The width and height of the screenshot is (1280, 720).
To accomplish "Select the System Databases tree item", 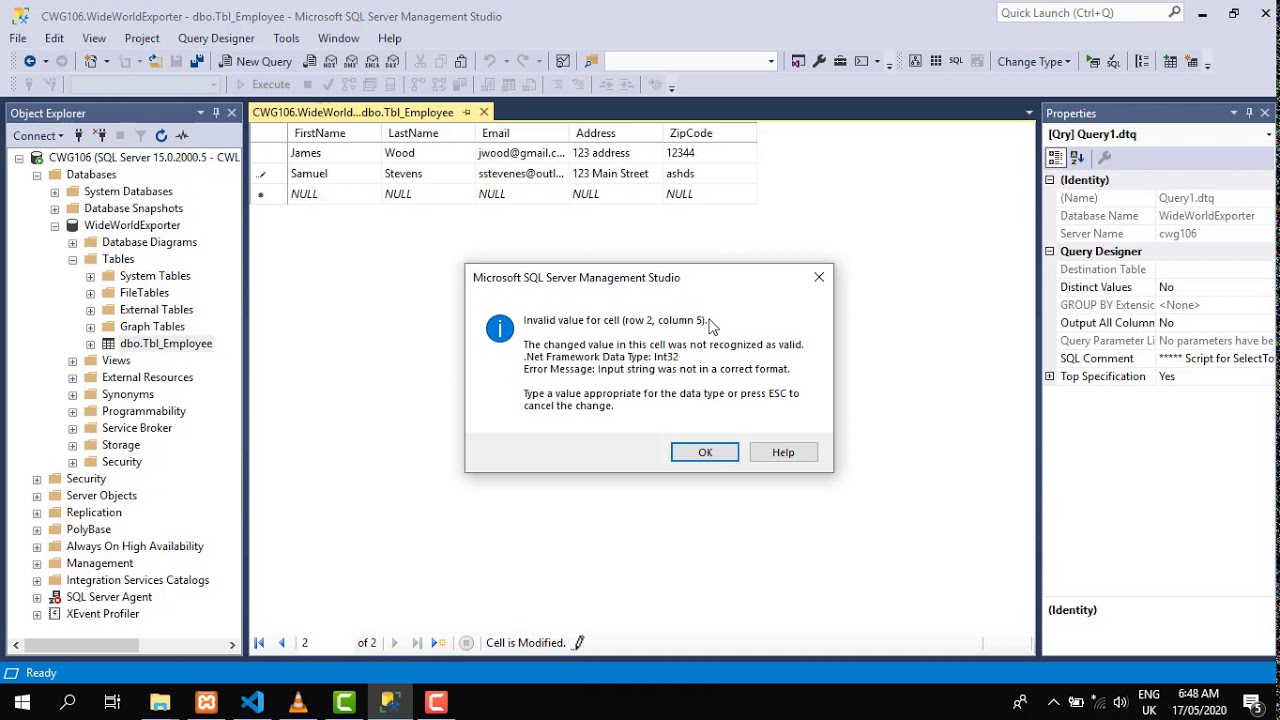I will pyautogui.click(x=128, y=192).
